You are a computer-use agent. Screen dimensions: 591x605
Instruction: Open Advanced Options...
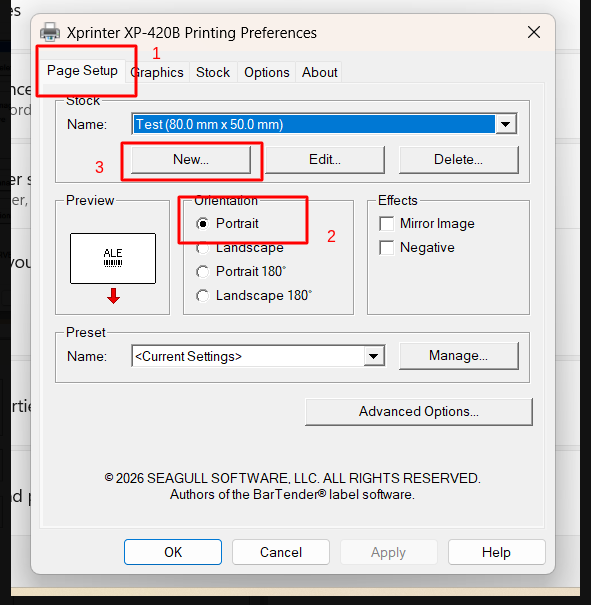point(419,412)
